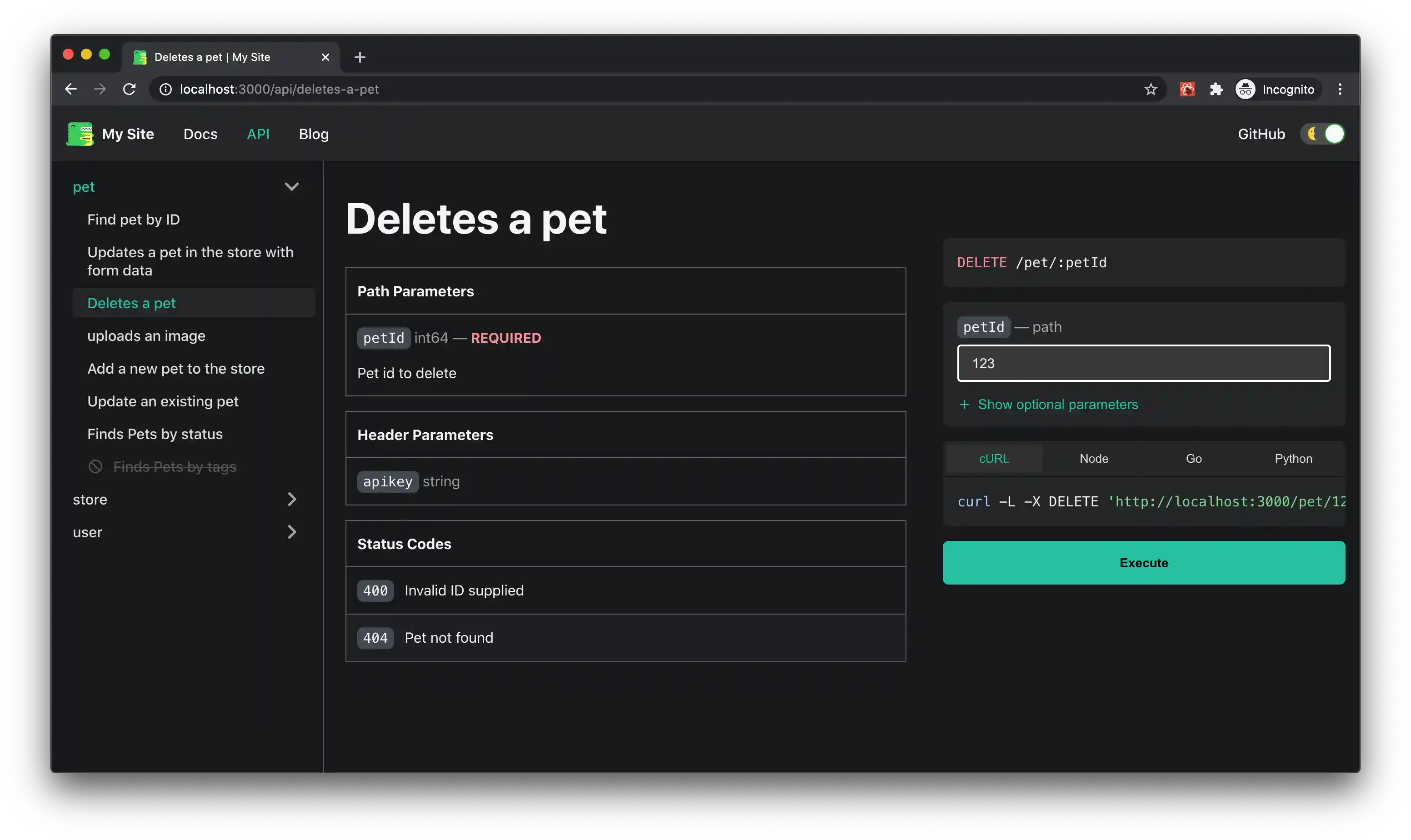
Task: Open the GitHub link
Action: (1261, 134)
